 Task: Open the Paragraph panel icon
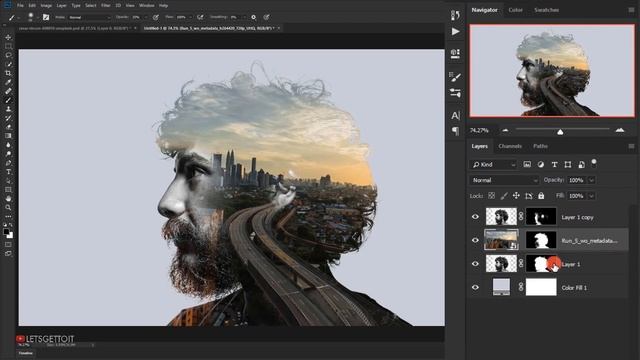tap(456, 131)
